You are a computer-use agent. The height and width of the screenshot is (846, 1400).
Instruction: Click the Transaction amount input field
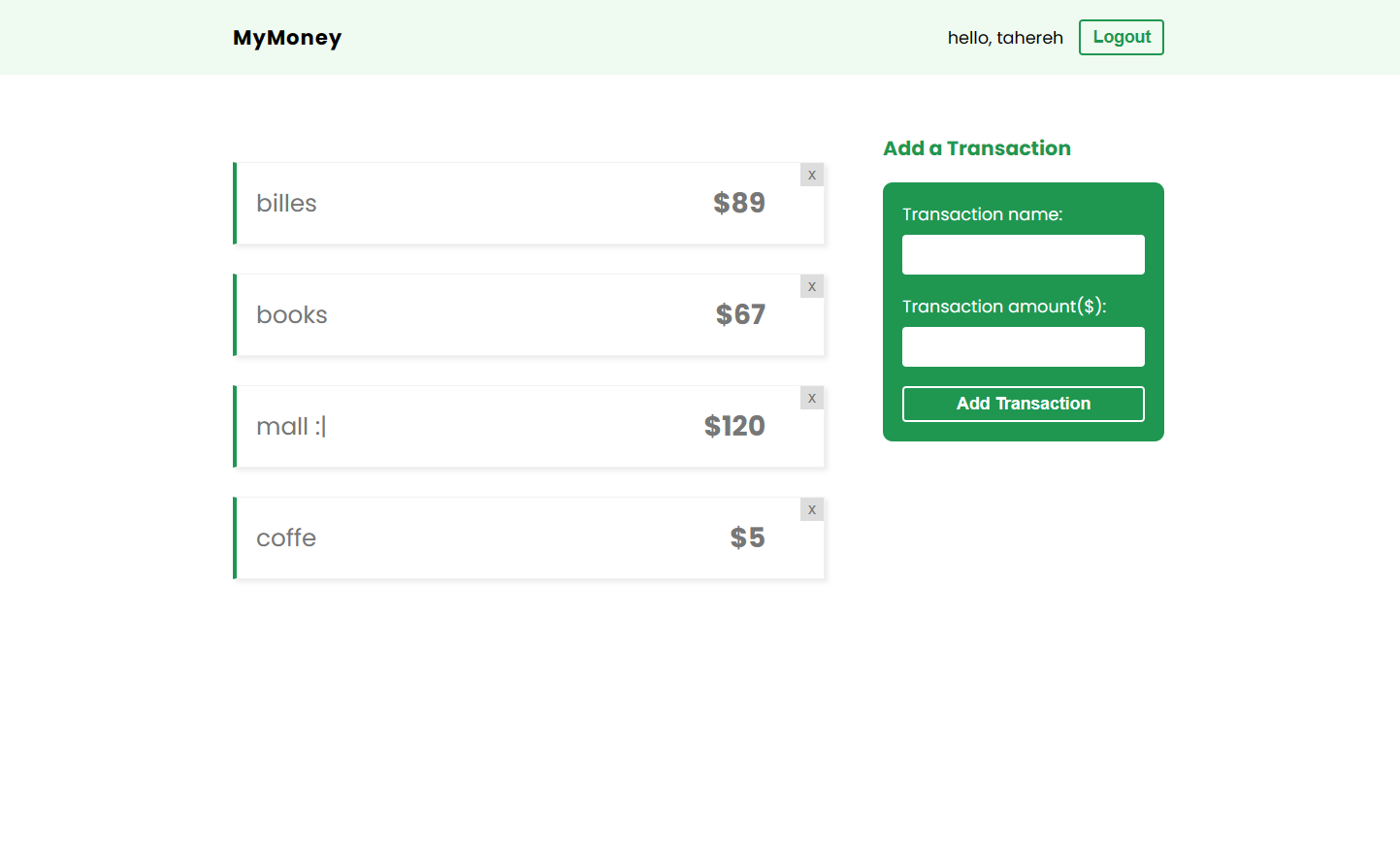click(1024, 346)
